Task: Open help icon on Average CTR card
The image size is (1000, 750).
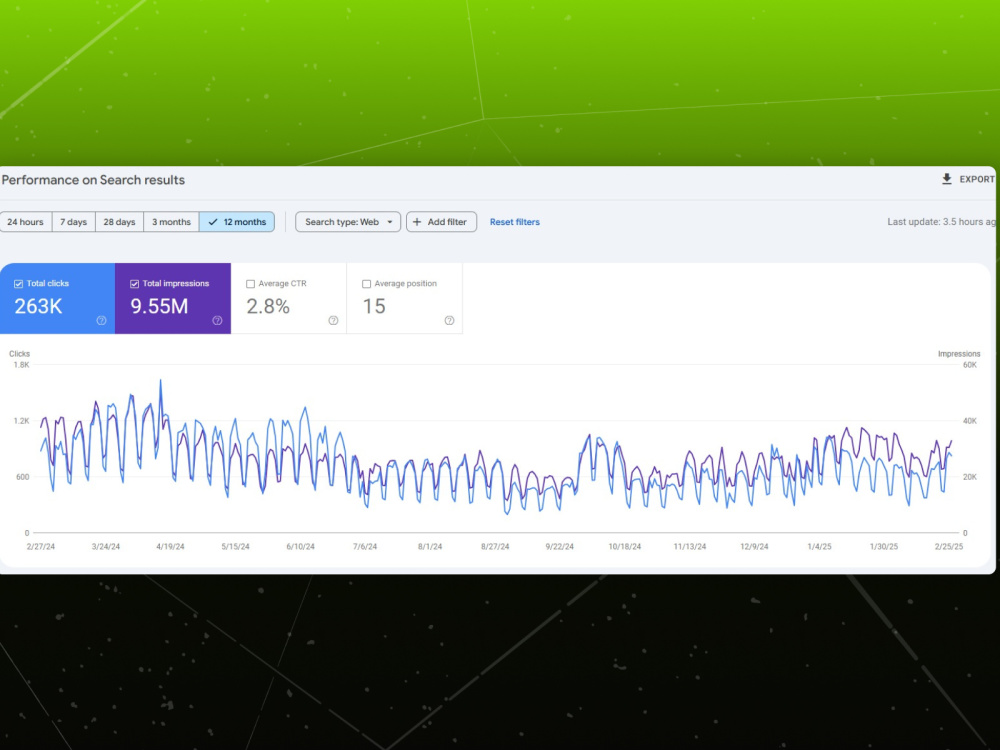Action: [x=333, y=321]
